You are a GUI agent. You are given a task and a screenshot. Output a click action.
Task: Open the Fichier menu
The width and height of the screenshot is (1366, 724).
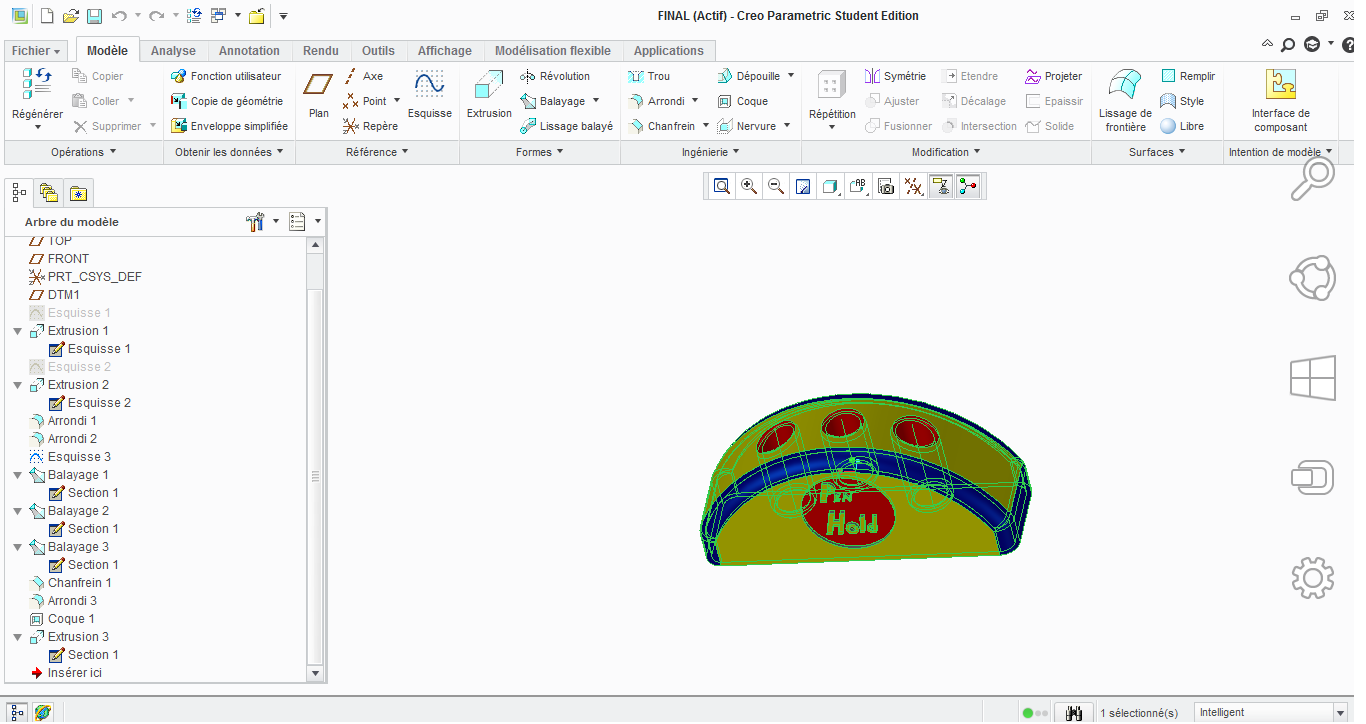pyautogui.click(x=37, y=51)
